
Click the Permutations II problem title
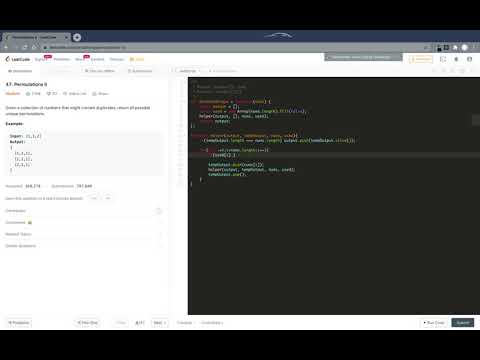26,84
